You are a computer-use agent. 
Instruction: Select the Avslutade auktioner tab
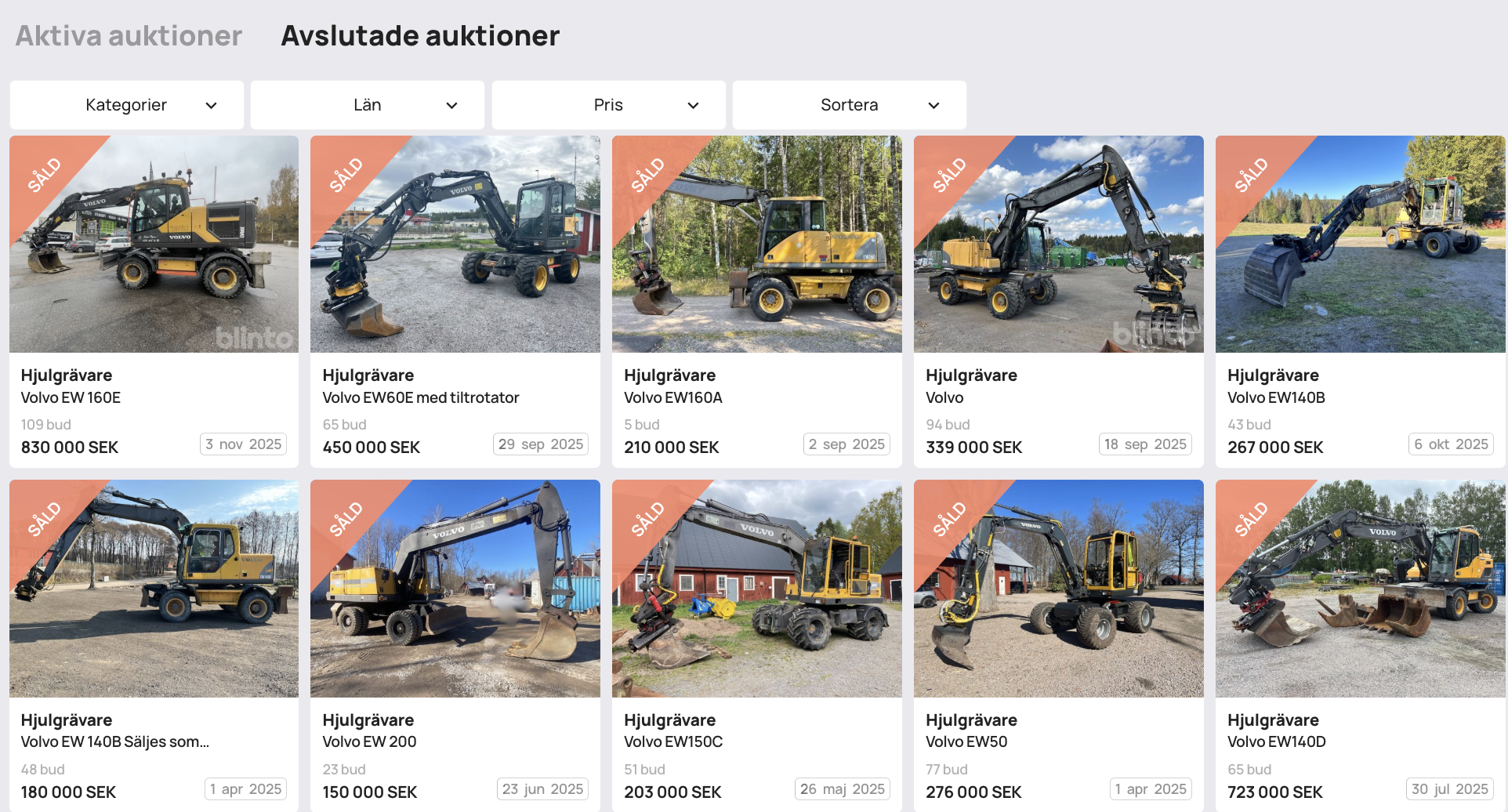click(420, 36)
